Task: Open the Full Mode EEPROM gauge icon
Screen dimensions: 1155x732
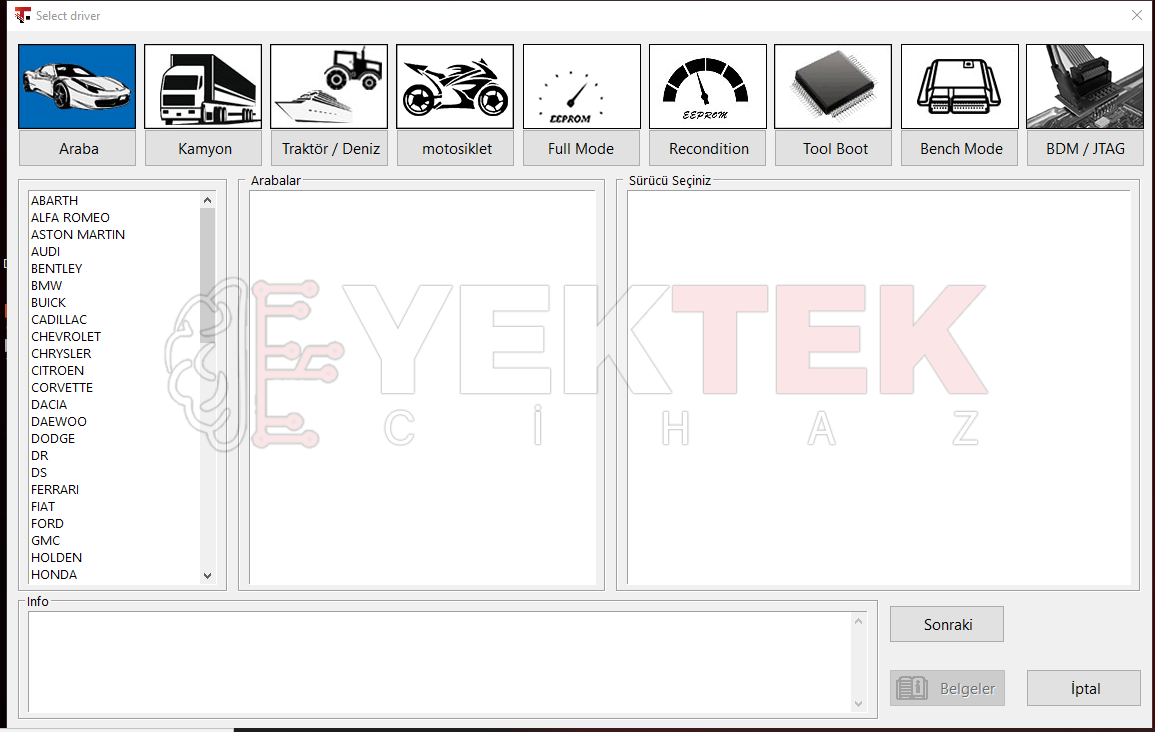Action: tap(582, 86)
